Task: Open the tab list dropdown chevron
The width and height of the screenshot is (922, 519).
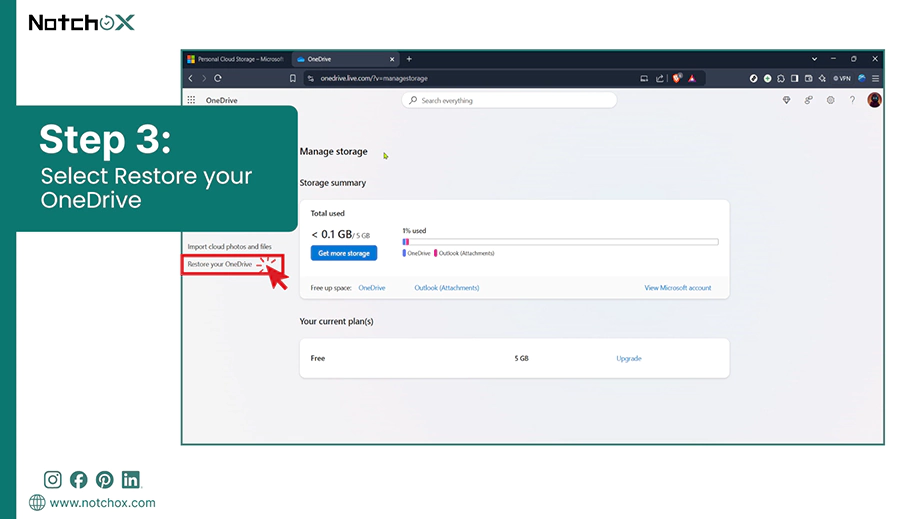Action: coord(814,59)
